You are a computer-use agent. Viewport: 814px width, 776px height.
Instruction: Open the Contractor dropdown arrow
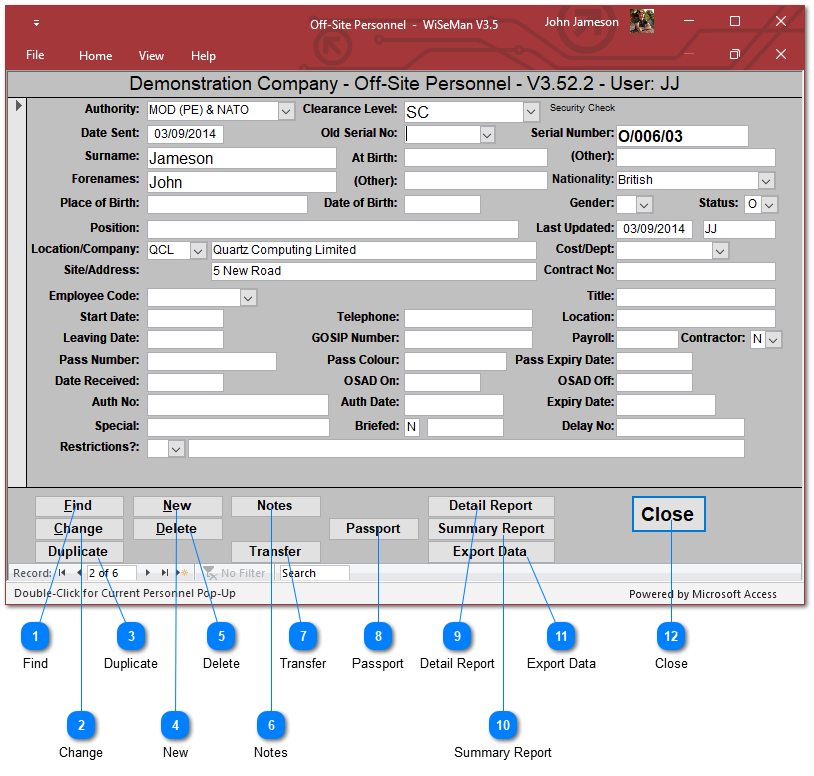(x=773, y=340)
